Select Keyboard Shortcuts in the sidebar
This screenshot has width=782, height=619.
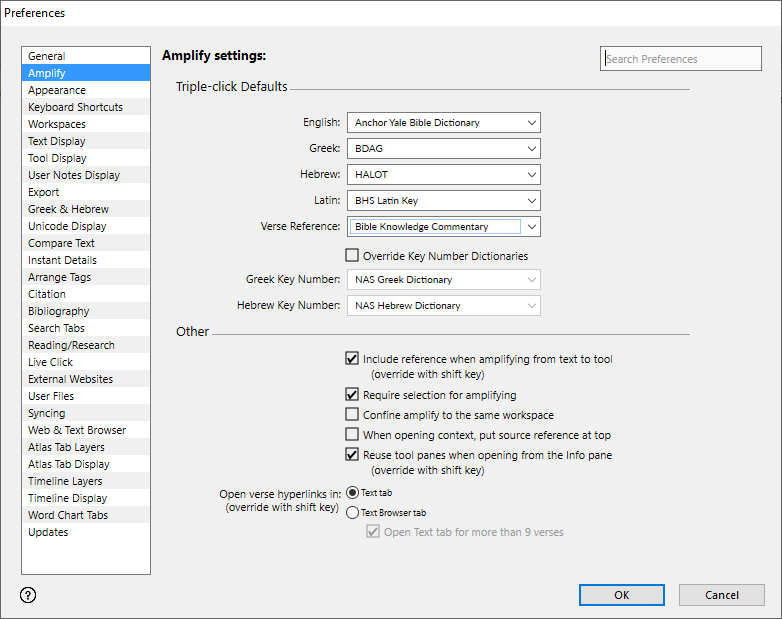point(75,107)
